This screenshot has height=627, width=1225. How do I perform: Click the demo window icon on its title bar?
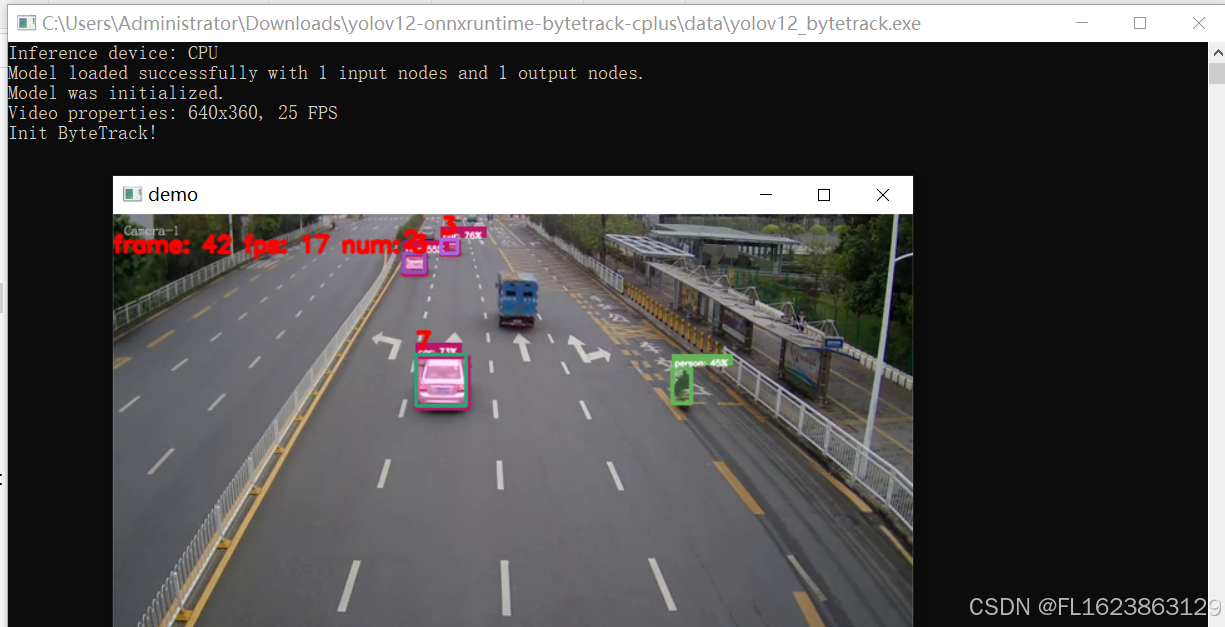click(132, 194)
